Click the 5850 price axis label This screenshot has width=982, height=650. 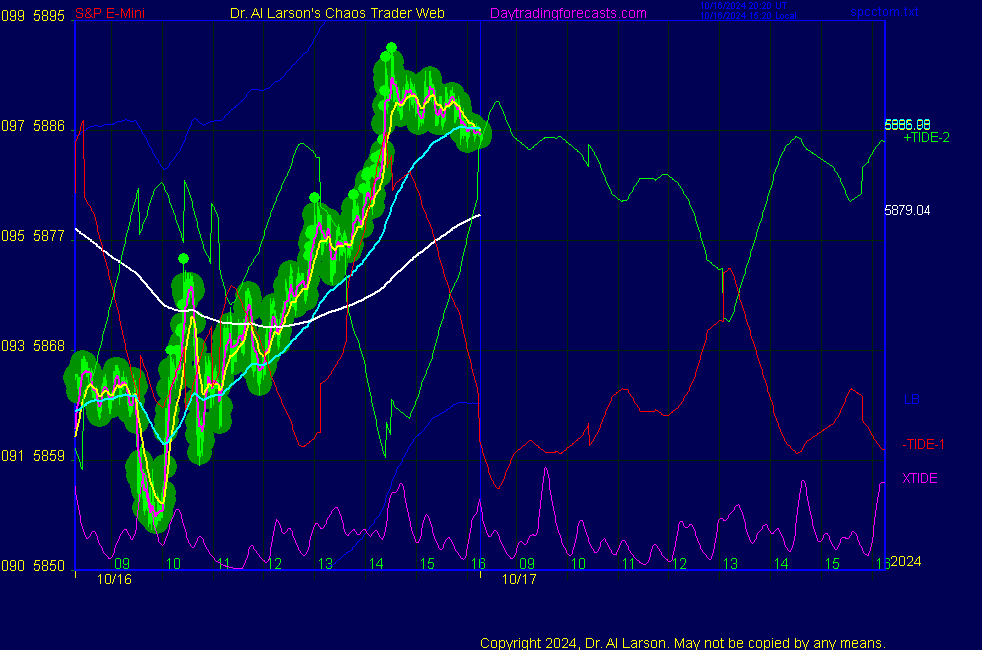click(49, 565)
